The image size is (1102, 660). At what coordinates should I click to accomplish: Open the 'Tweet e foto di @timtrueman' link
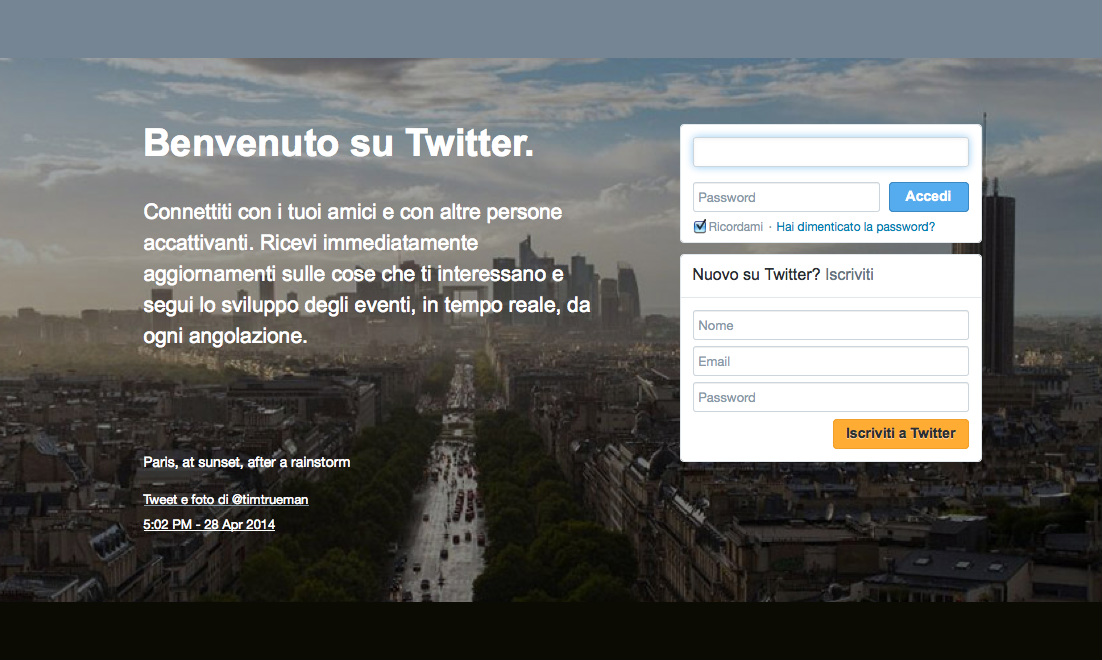[226, 499]
